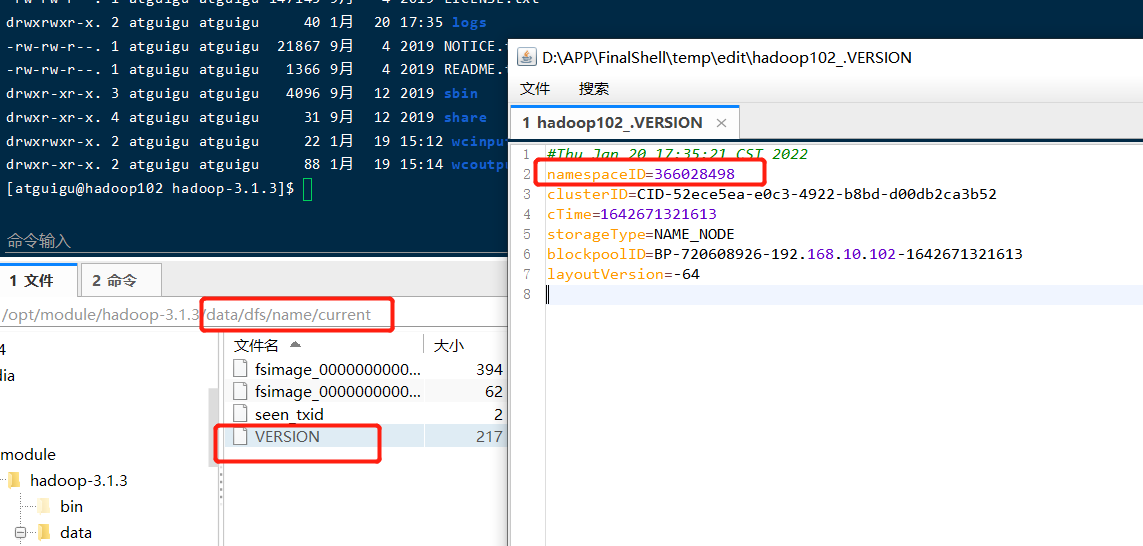This screenshot has width=1143, height=546.
Task: Click the layoutVersion=-64 line
Action: pyautogui.click(x=623, y=274)
